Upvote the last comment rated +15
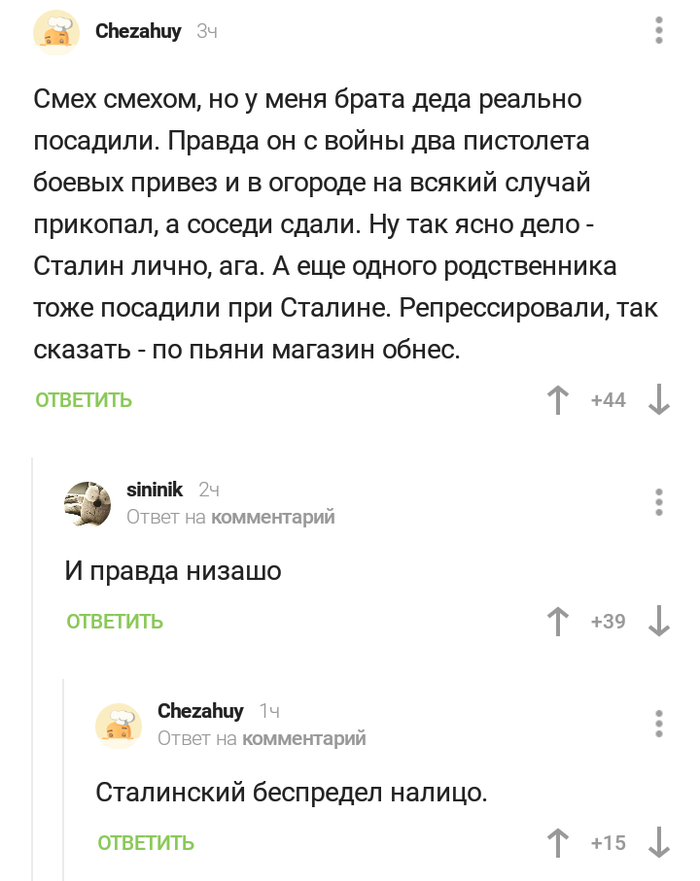 (x=558, y=843)
